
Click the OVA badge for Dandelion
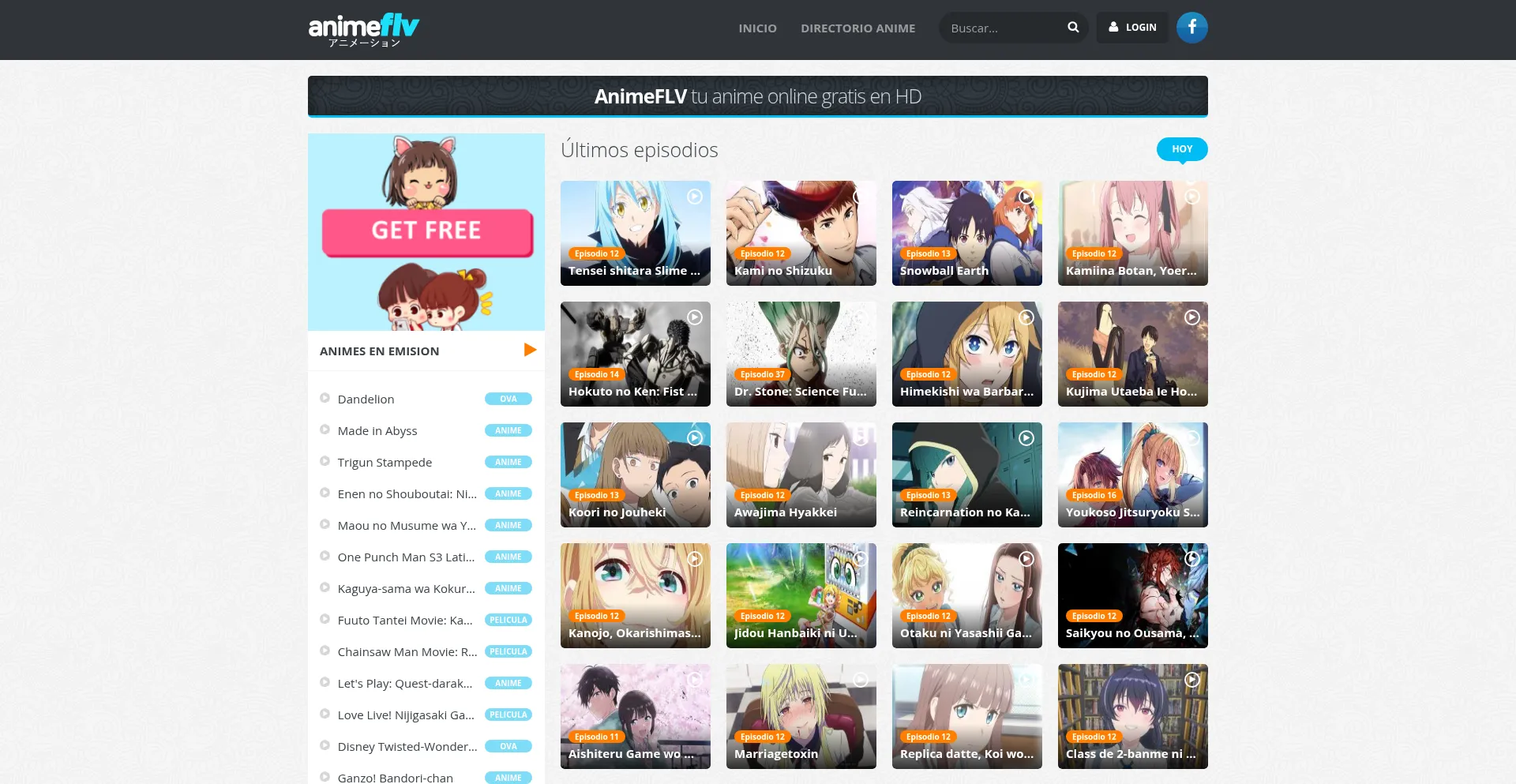(x=508, y=399)
